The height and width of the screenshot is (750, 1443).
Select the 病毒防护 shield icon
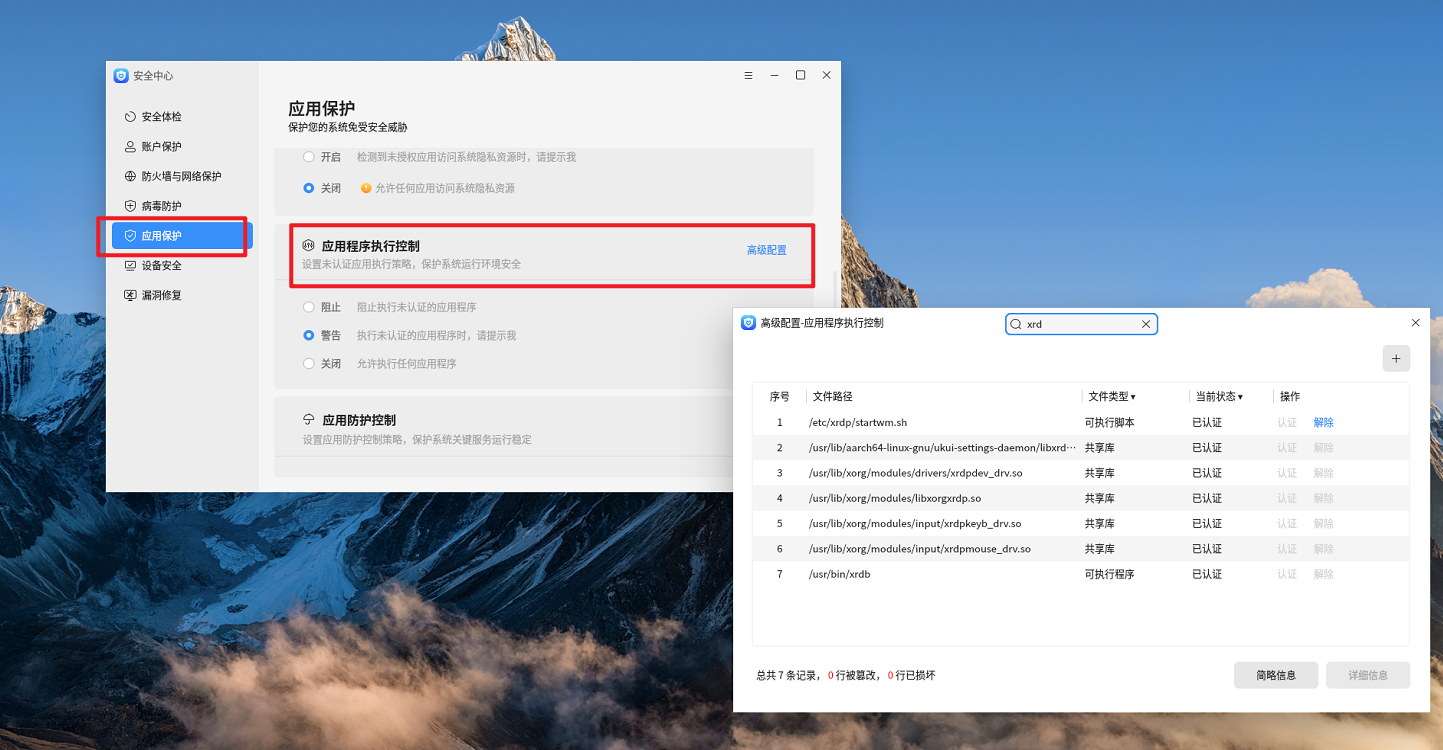coord(130,206)
